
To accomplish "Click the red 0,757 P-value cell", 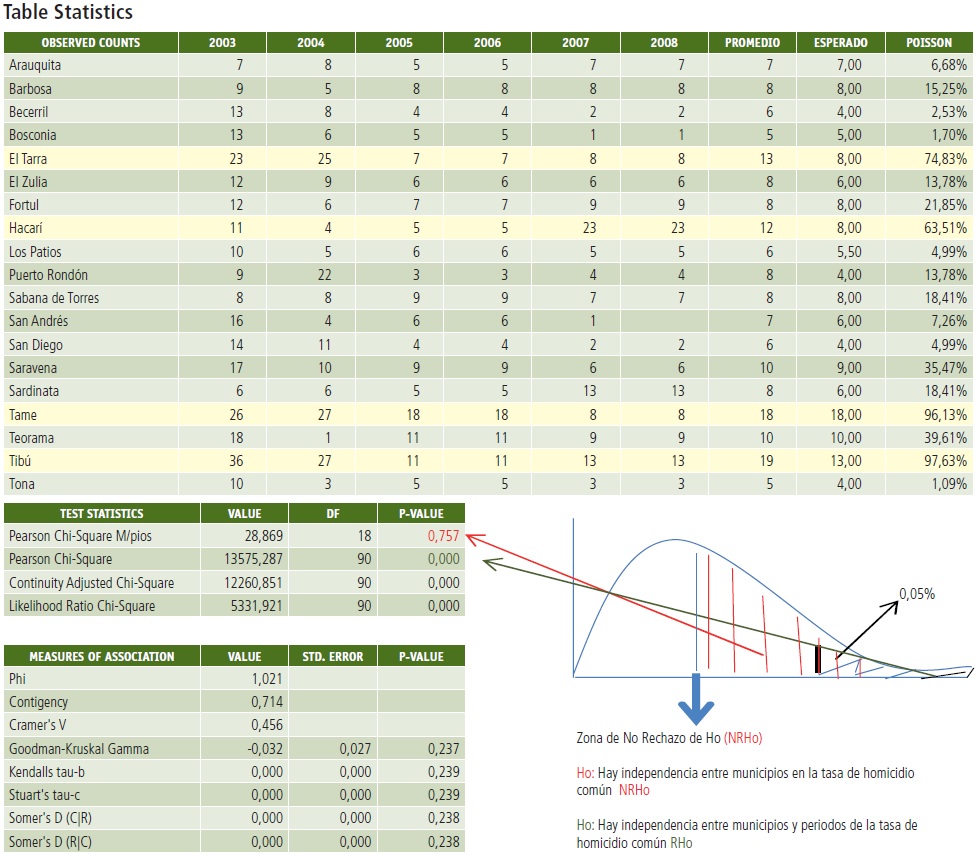I will click(443, 536).
